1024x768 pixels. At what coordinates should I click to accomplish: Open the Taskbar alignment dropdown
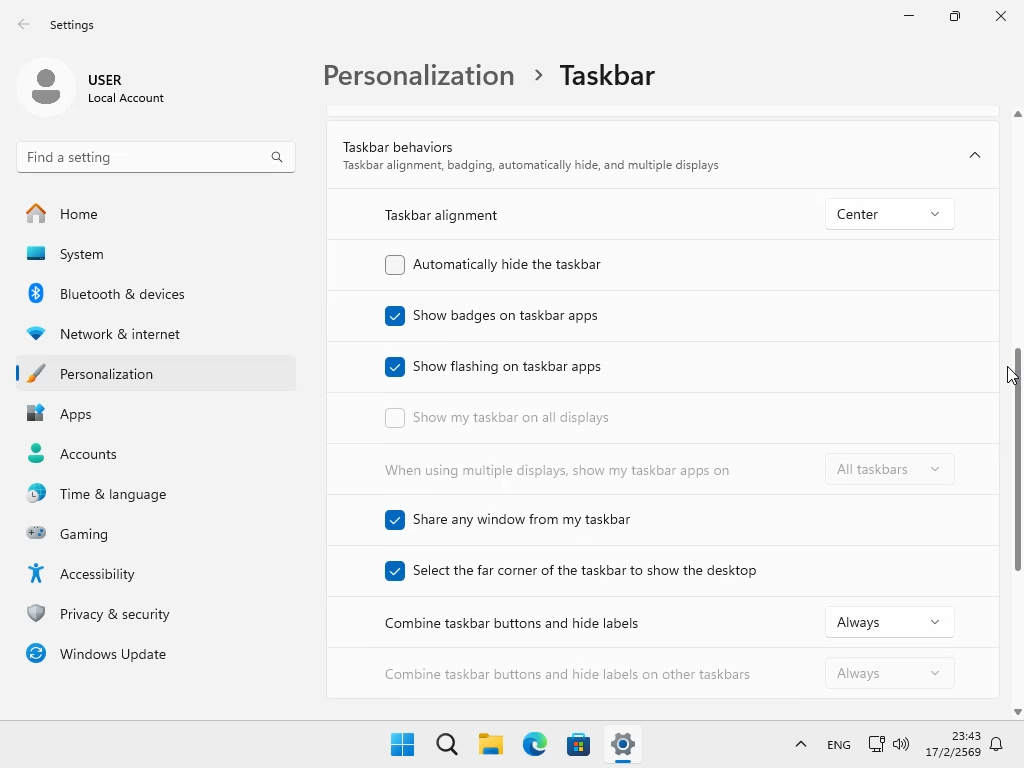click(889, 214)
